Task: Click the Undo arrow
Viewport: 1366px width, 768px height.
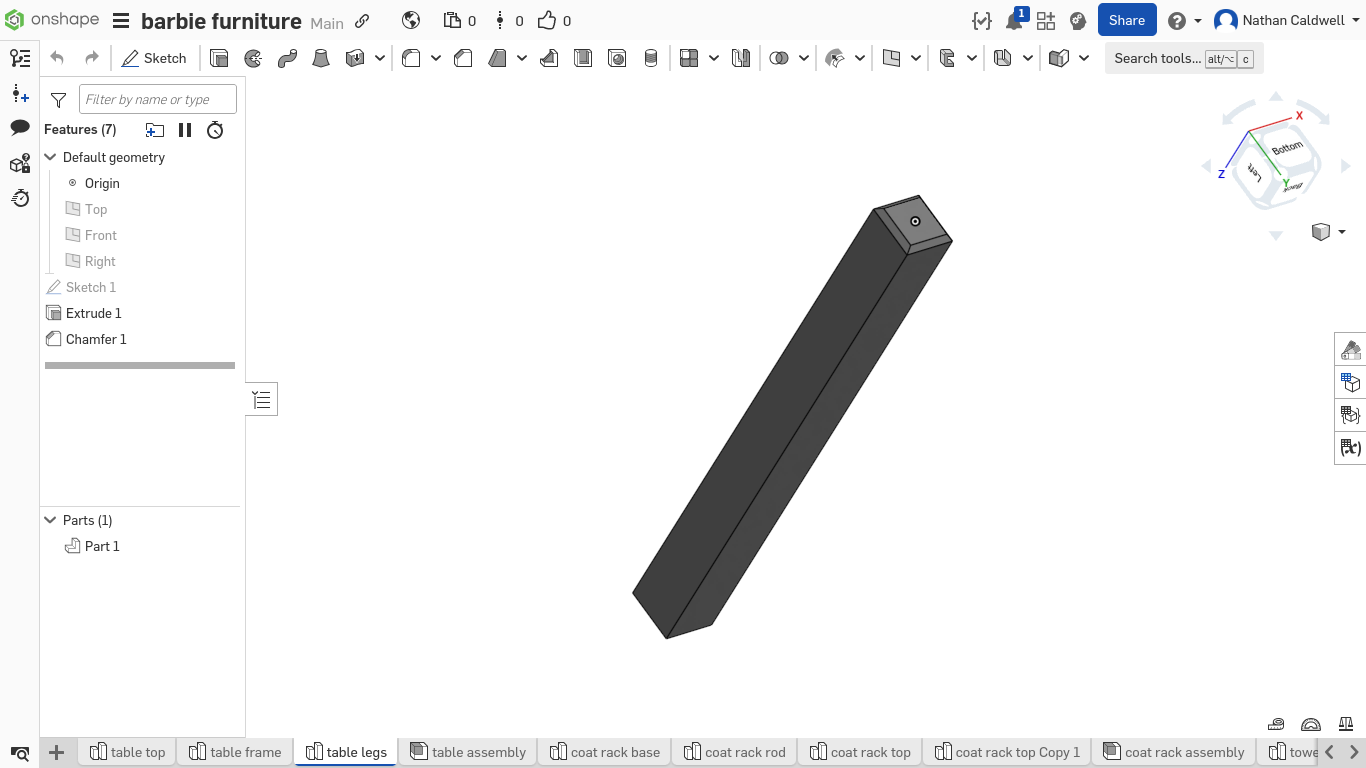Action: (57, 58)
